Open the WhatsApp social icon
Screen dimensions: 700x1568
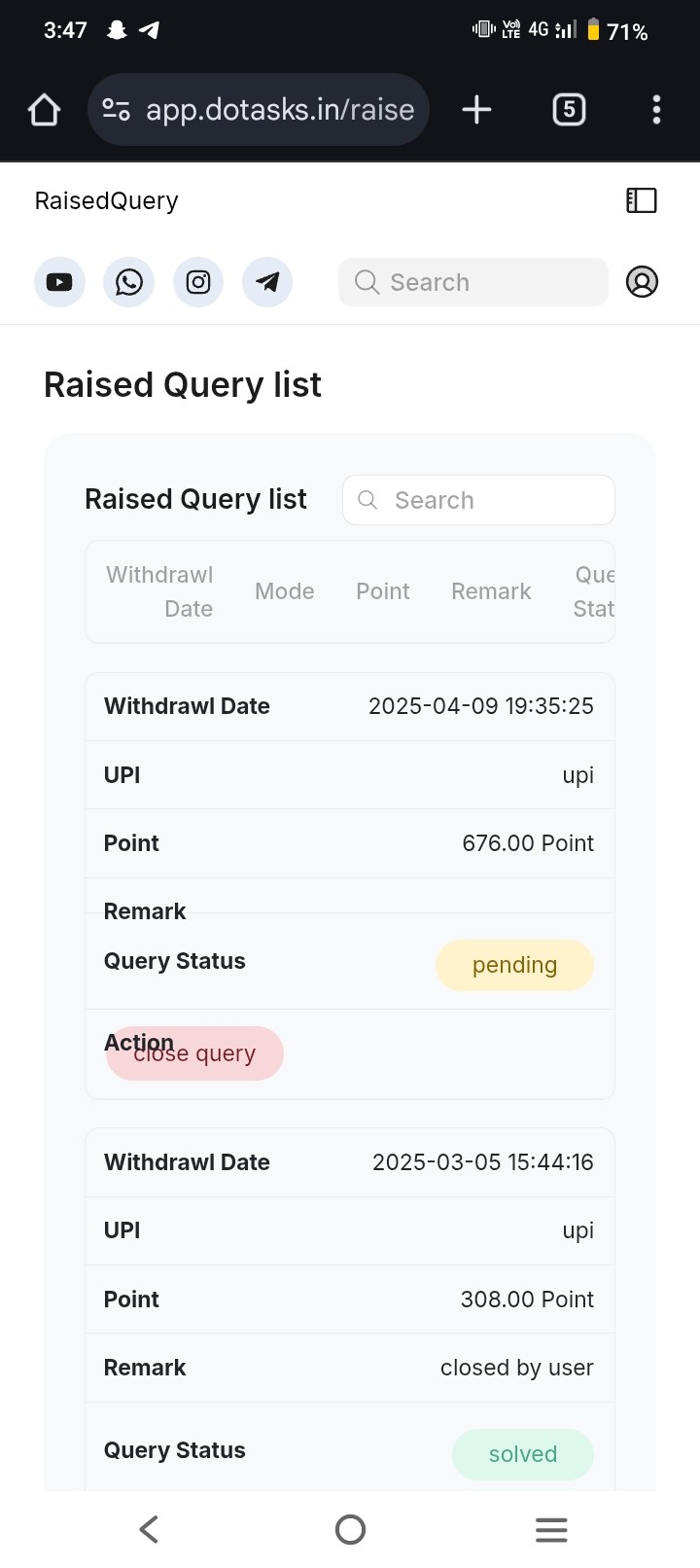128,282
